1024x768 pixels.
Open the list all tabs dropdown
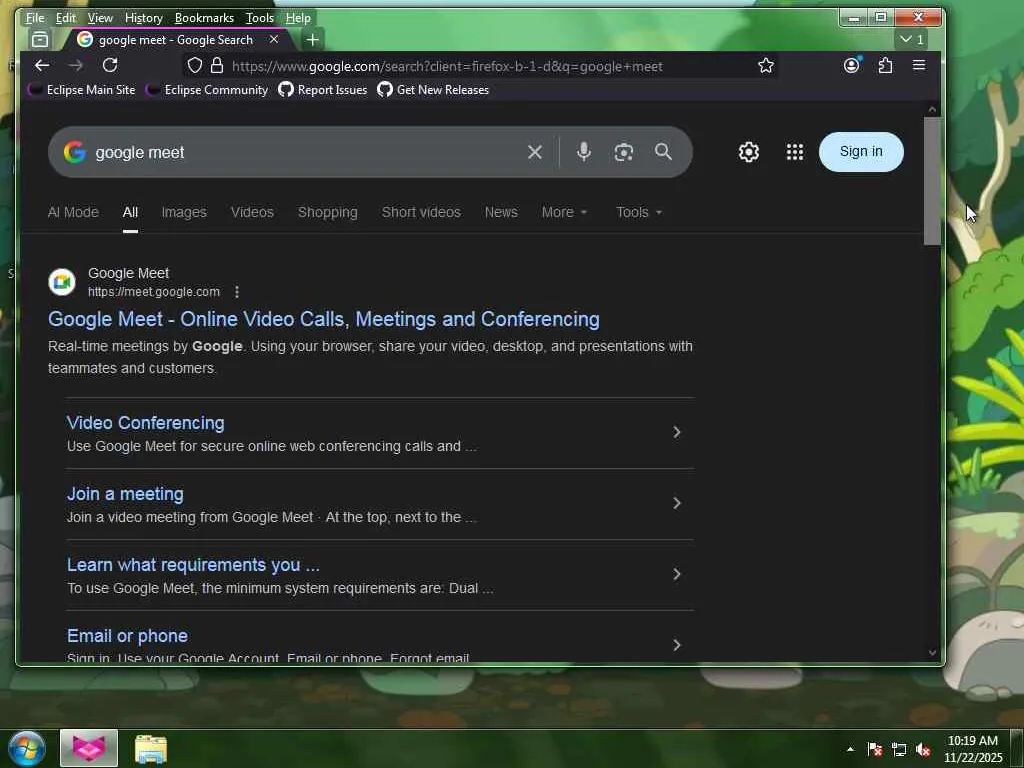[911, 40]
